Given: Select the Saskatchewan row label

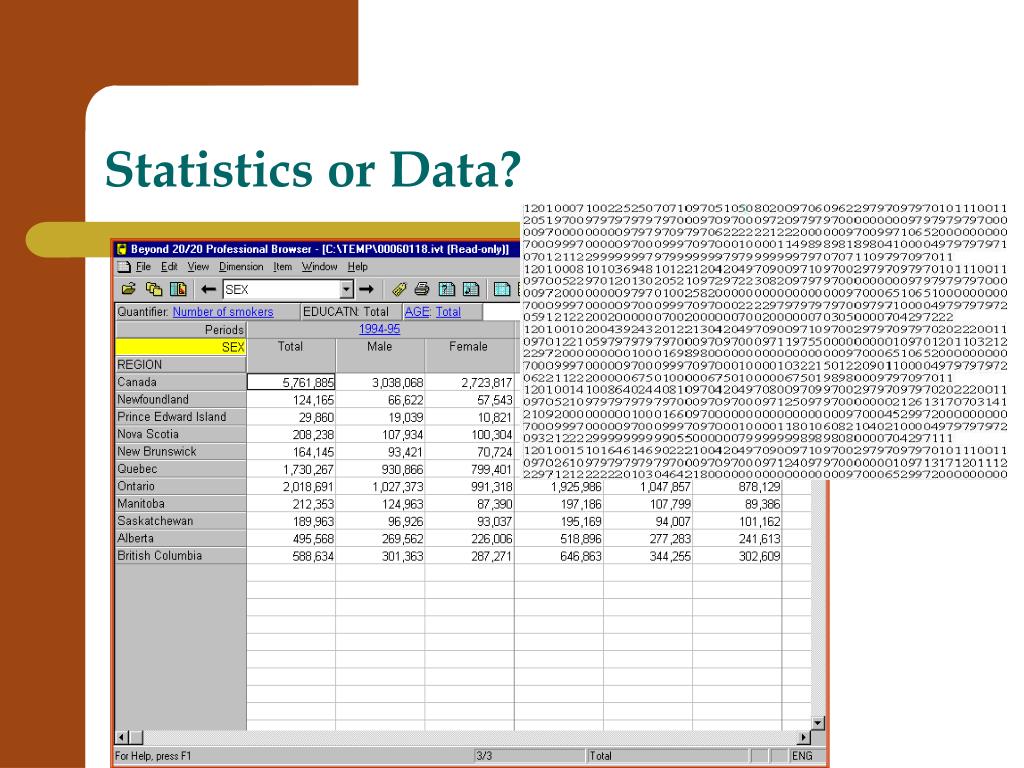Looking at the screenshot, I should [181, 521].
